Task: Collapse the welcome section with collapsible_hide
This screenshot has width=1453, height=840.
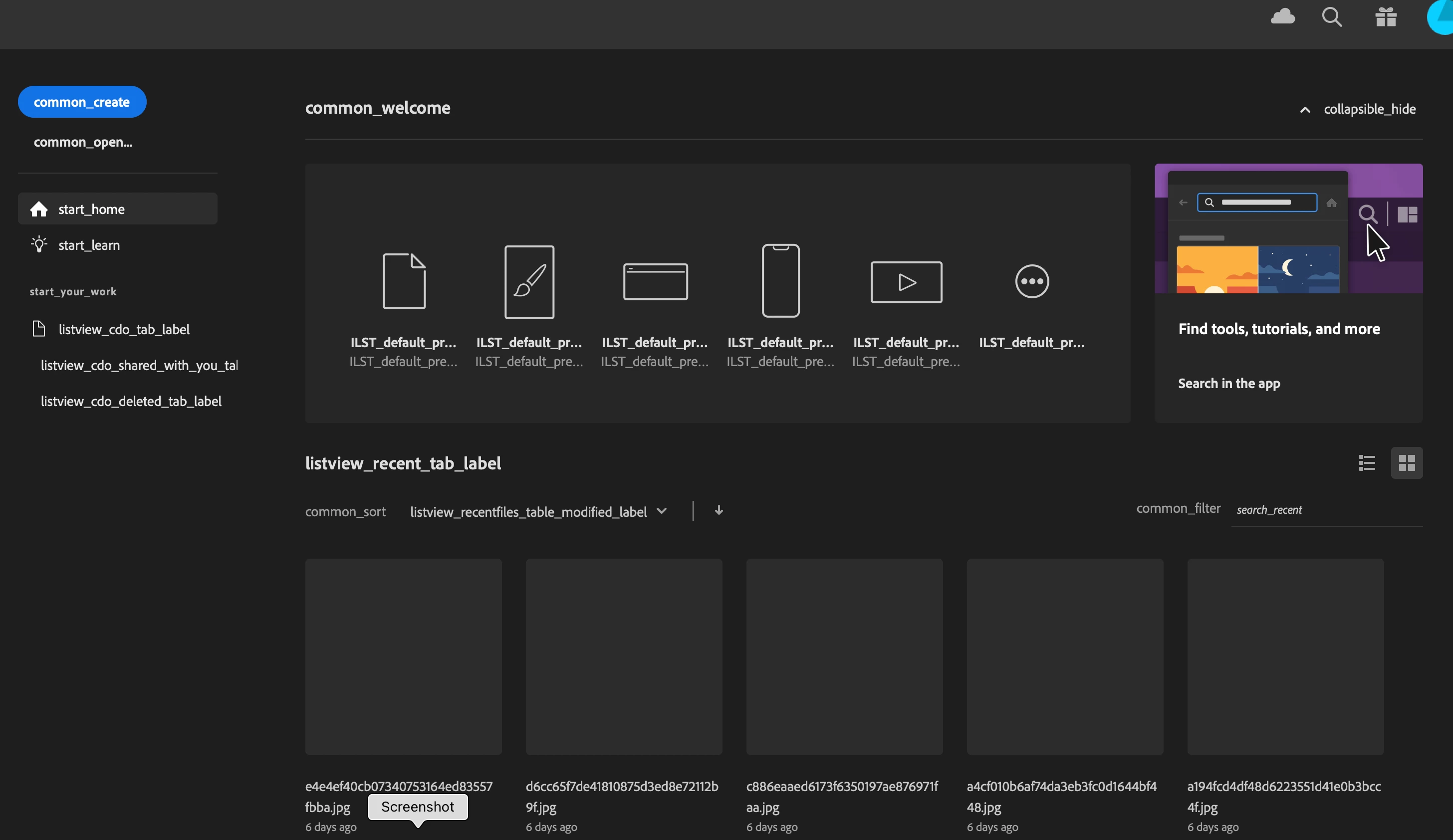Action: tap(1358, 109)
